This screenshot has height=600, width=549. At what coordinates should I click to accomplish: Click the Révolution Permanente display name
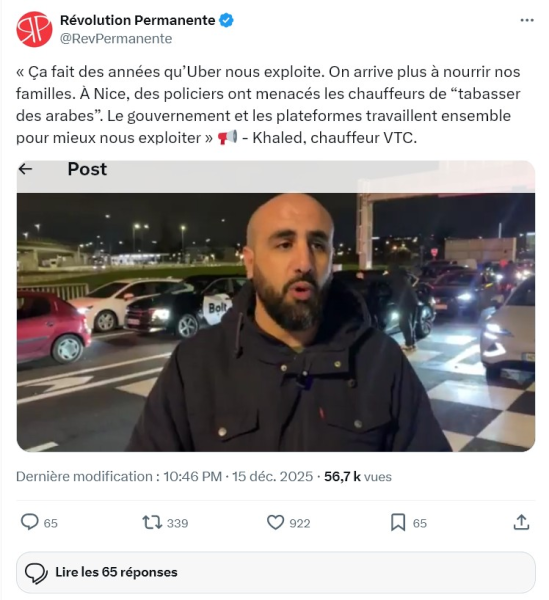(138, 20)
